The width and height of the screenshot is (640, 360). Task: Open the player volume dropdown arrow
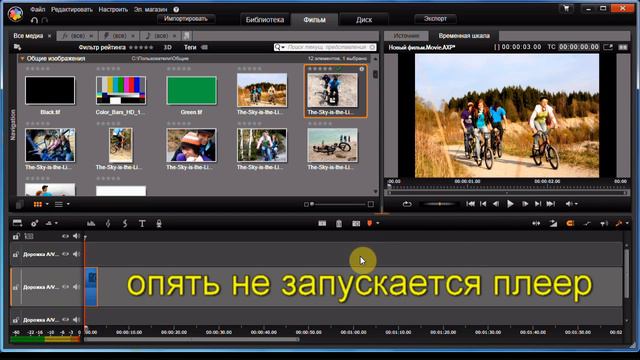click(x=576, y=204)
